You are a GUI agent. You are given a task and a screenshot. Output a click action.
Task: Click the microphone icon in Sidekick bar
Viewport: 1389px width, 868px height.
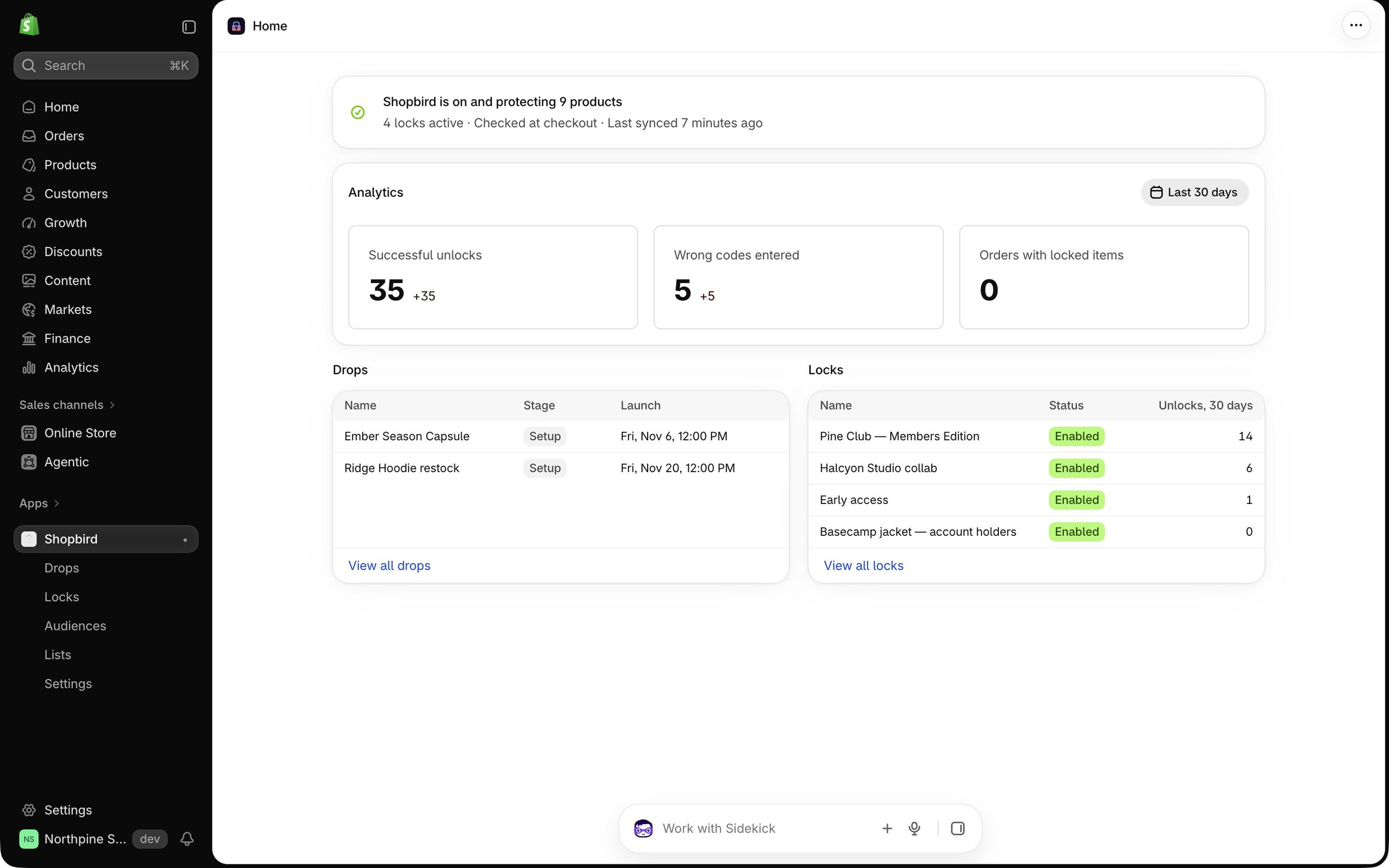point(914,829)
